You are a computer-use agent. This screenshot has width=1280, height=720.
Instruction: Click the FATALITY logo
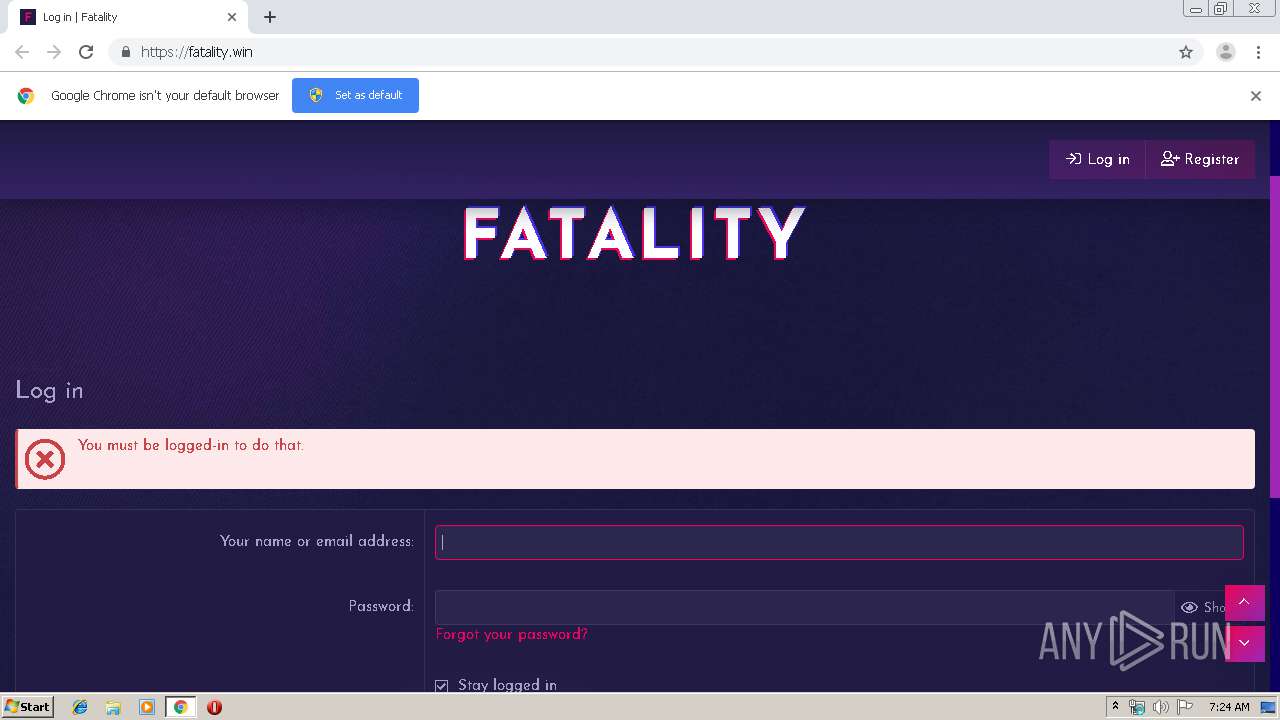click(634, 233)
